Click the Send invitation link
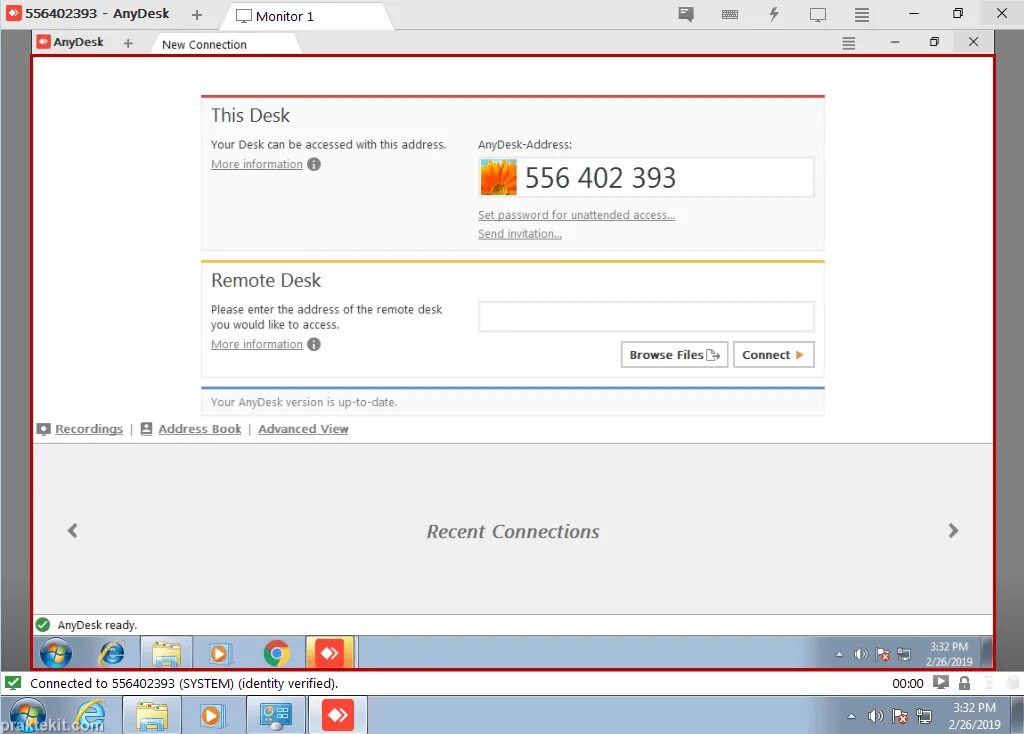Screen dimensions: 1024x734 pyautogui.click(x=519, y=234)
